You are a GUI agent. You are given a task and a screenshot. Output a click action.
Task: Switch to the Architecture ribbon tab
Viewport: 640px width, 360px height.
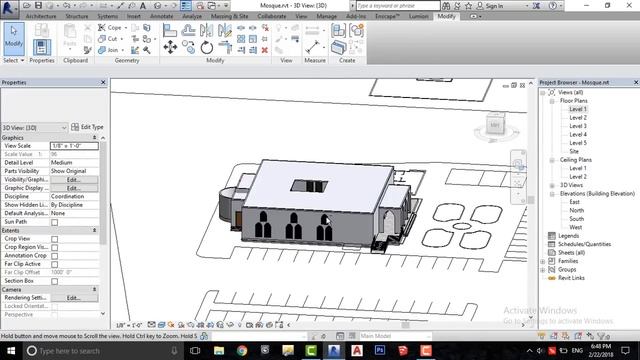coord(41,16)
